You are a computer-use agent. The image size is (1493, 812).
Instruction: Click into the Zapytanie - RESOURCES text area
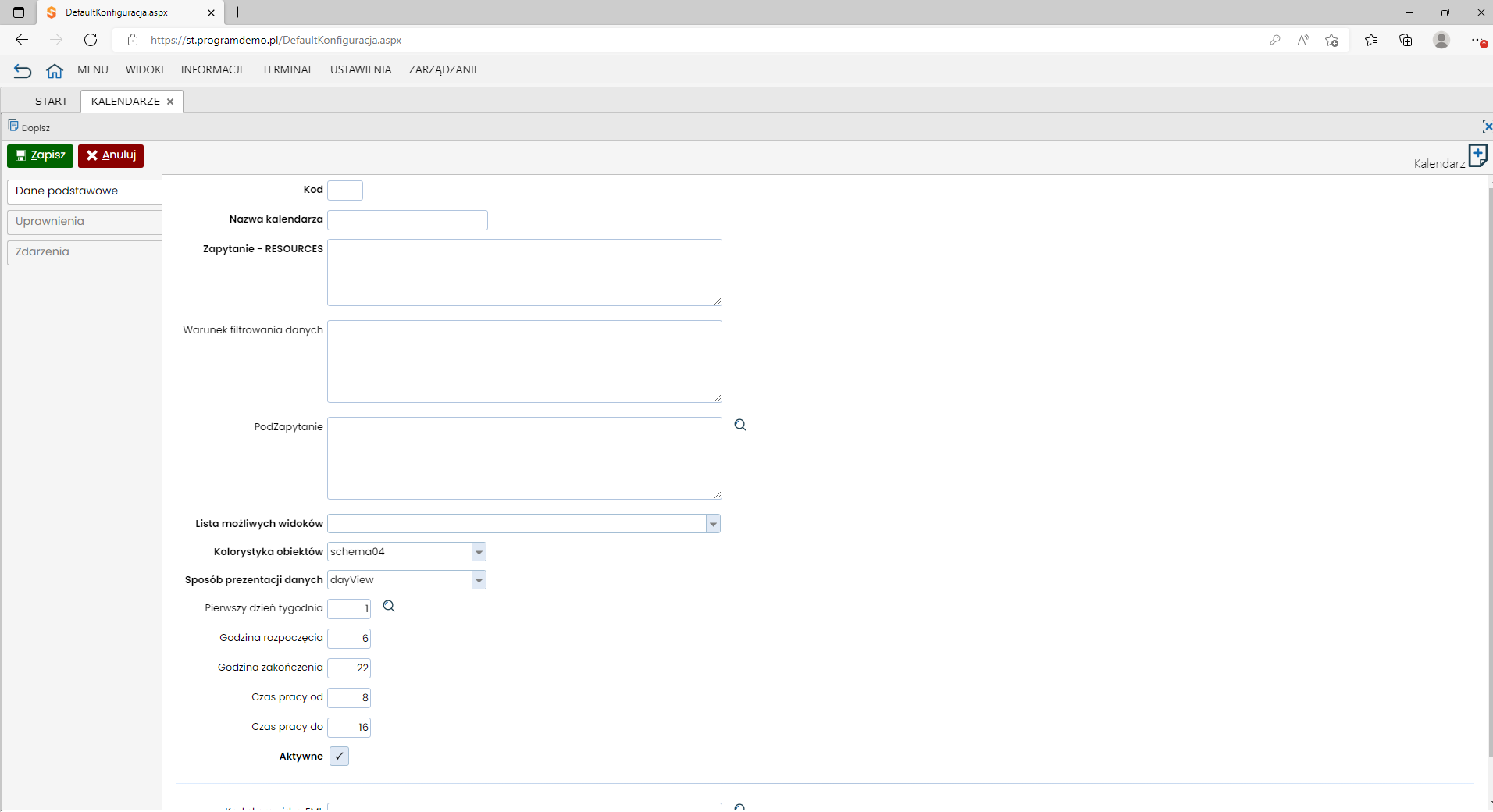525,272
